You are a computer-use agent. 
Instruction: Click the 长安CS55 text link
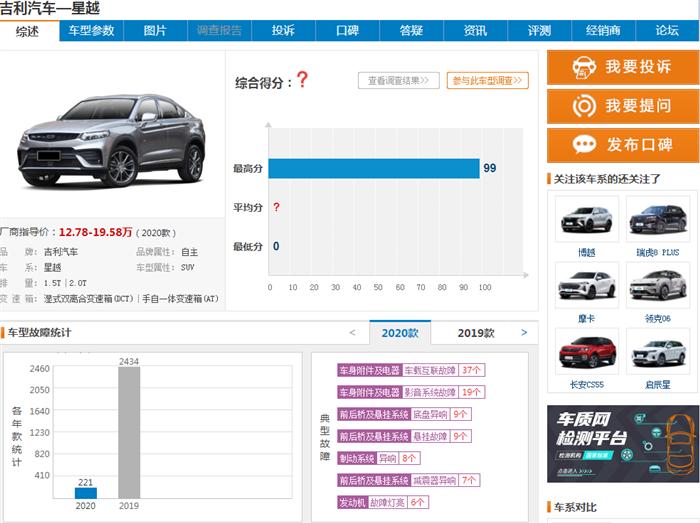pos(587,385)
